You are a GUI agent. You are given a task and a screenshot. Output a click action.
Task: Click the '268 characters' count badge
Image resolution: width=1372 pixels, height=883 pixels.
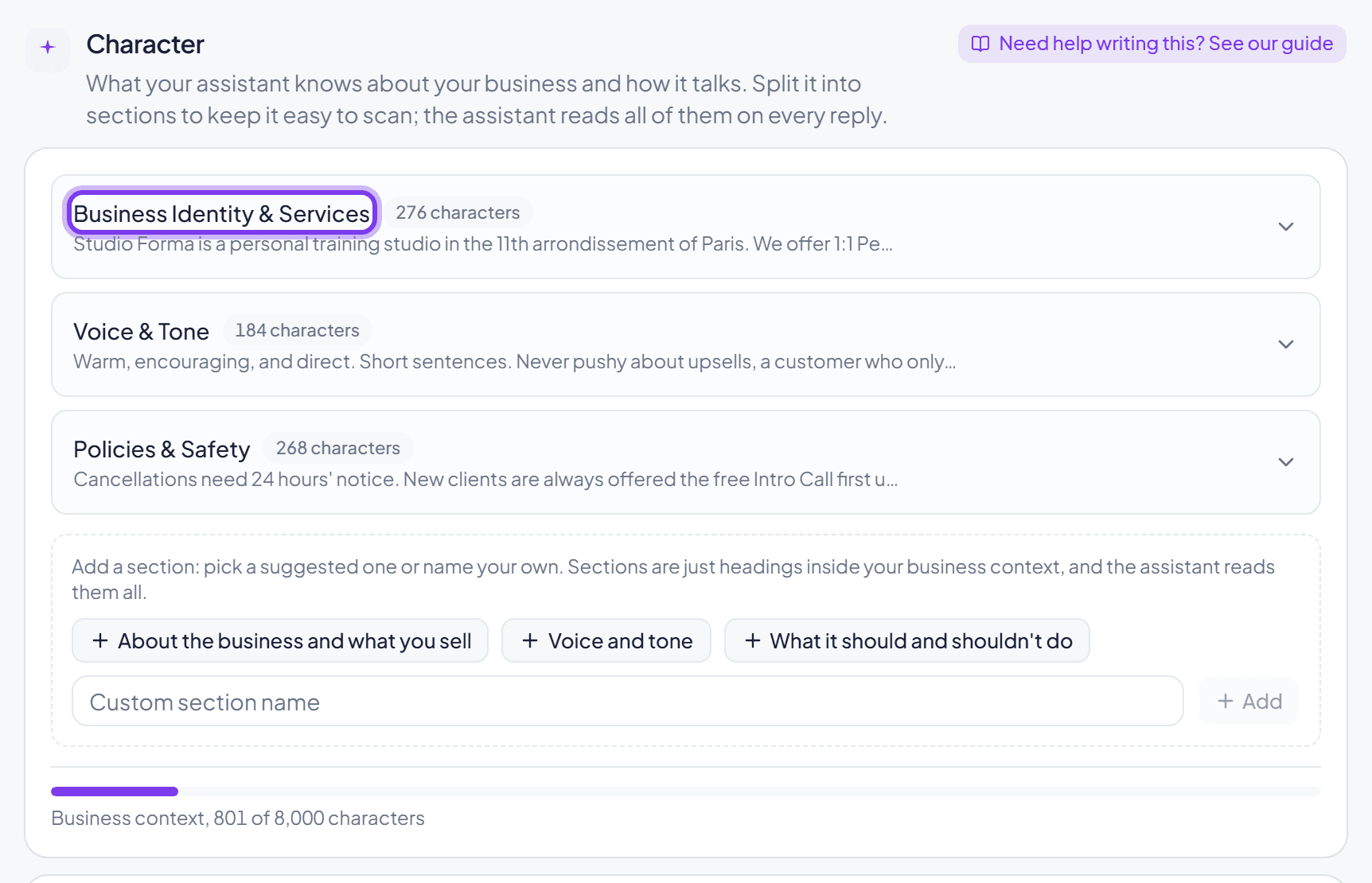(x=338, y=448)
